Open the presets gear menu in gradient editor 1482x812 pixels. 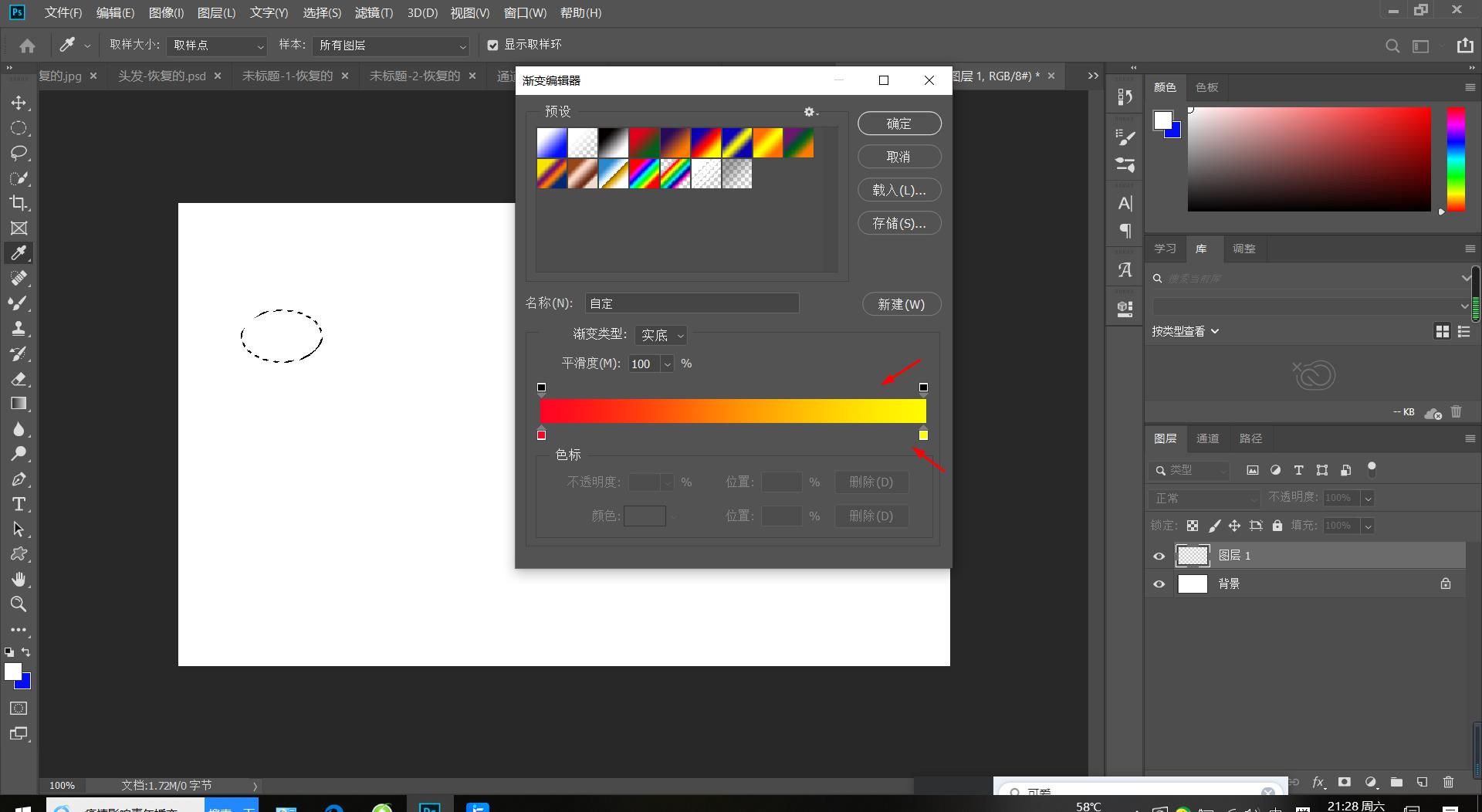click(x=810, y=112)
